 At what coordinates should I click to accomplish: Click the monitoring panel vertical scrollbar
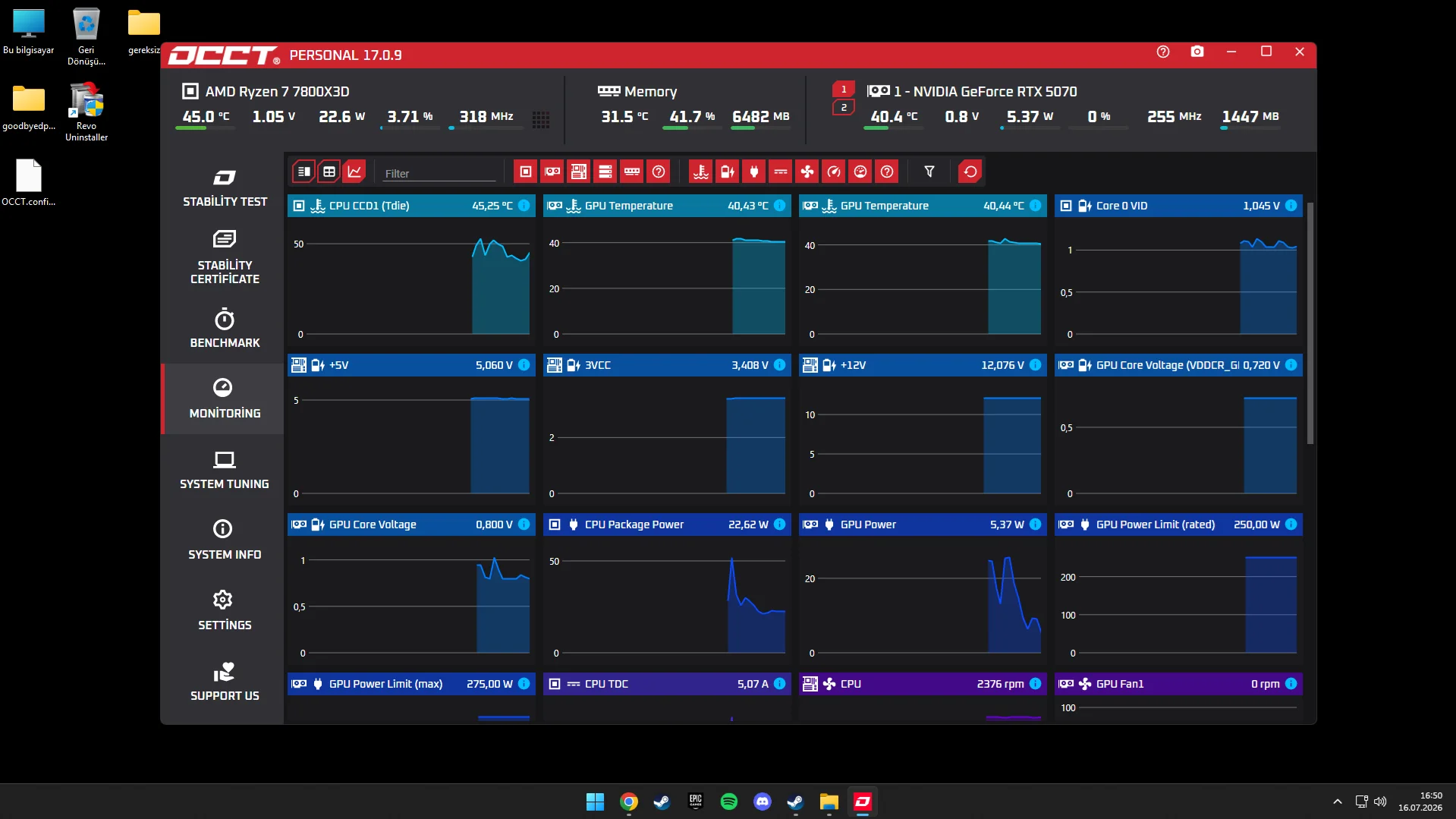coord(1310,323)
